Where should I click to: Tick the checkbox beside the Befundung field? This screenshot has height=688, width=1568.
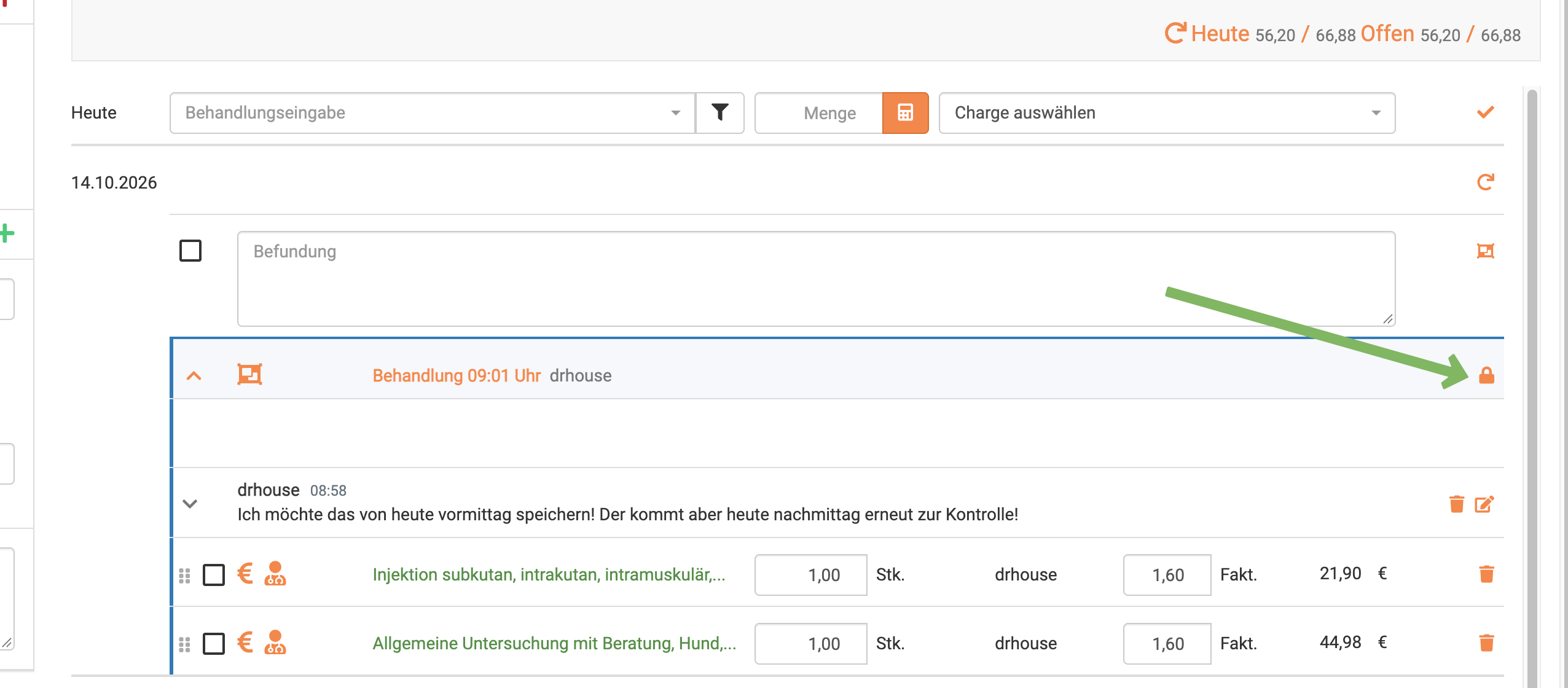(x=190, y=251)
